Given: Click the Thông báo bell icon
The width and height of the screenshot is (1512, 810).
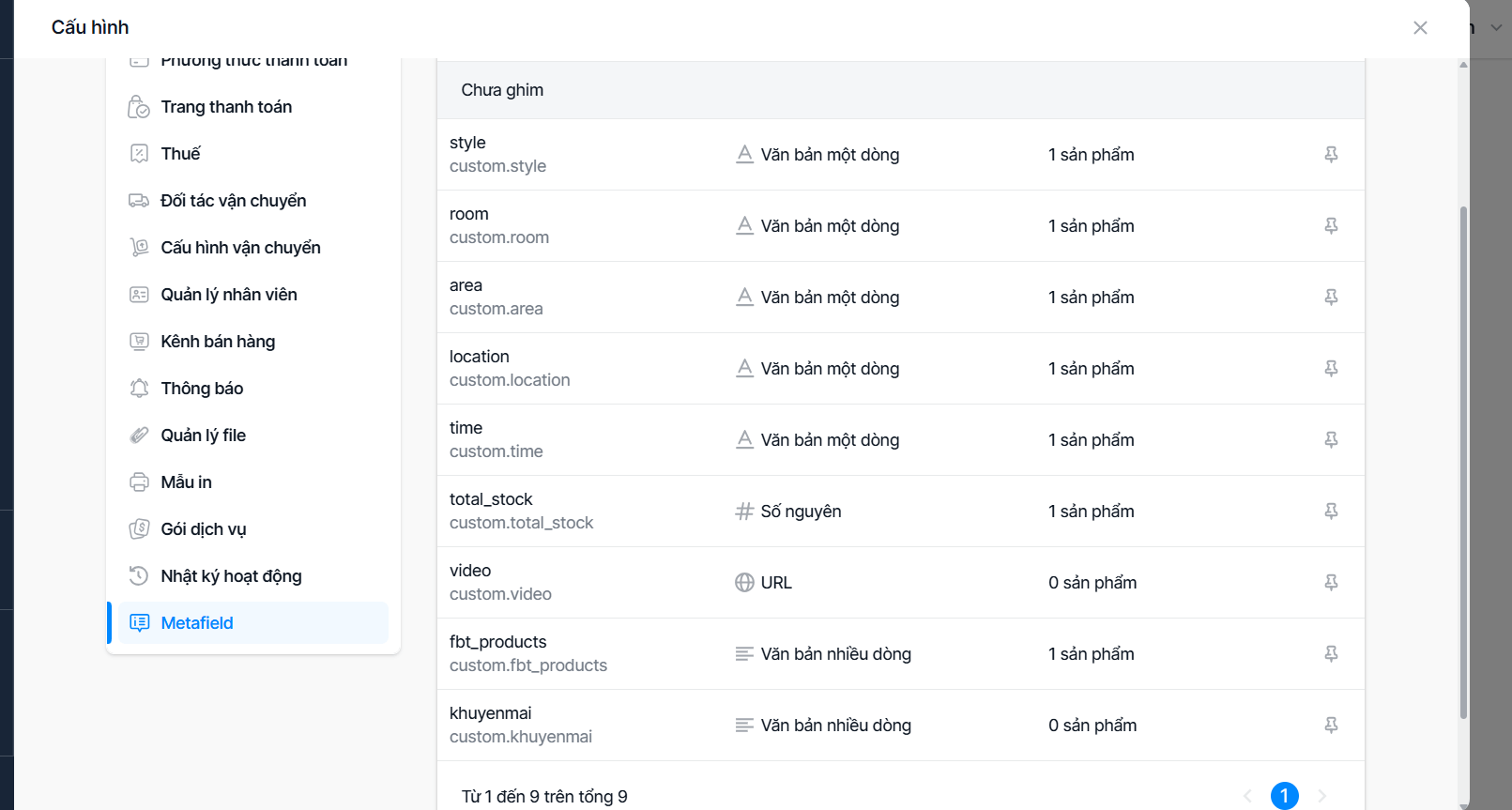Looking at the screenshot, I should 139,389.
